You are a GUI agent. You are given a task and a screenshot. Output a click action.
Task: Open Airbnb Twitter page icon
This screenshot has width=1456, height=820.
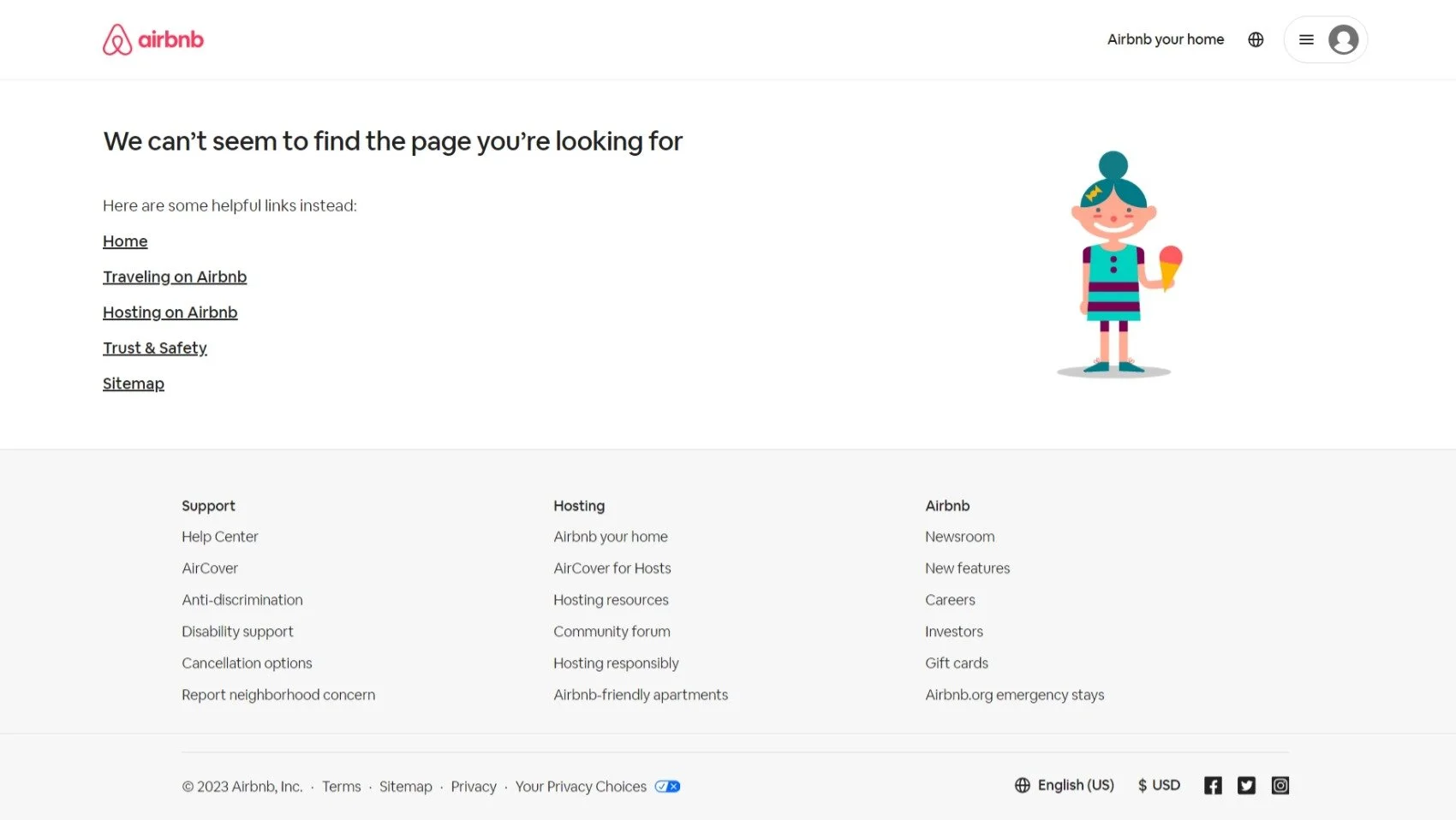[x=1246, y=786]
